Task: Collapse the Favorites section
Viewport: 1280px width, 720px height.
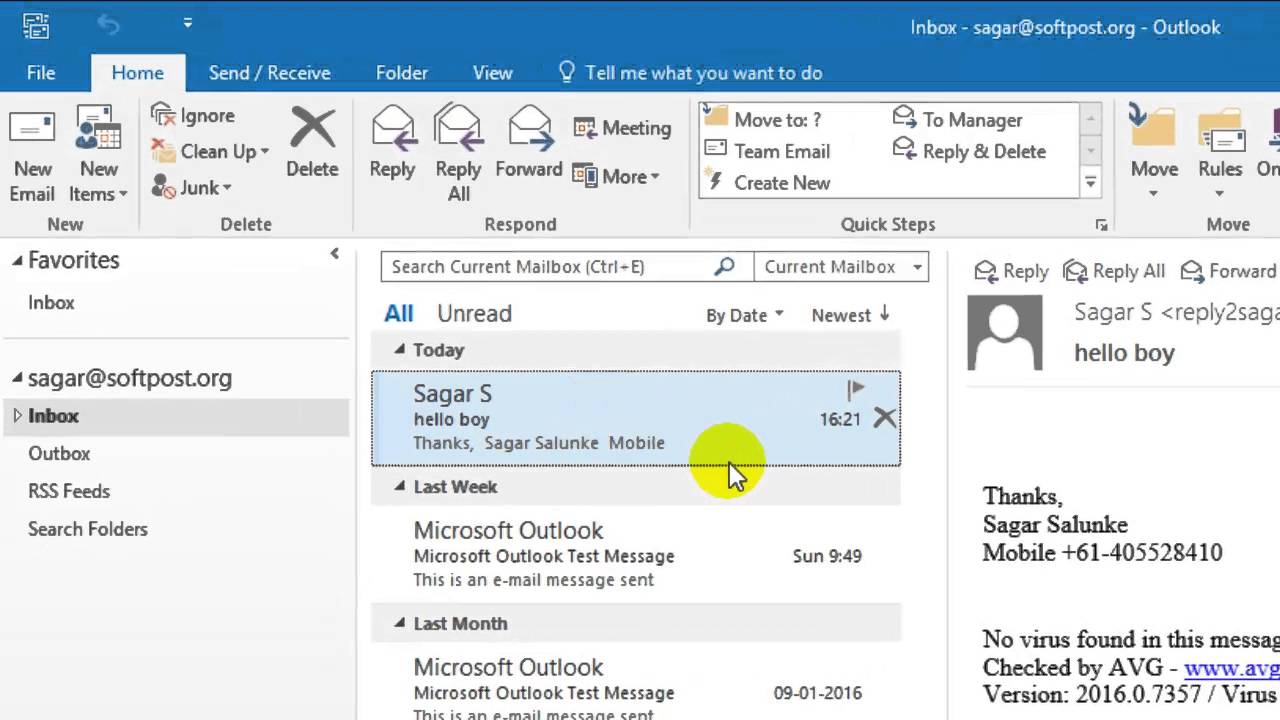Action: 17,260
